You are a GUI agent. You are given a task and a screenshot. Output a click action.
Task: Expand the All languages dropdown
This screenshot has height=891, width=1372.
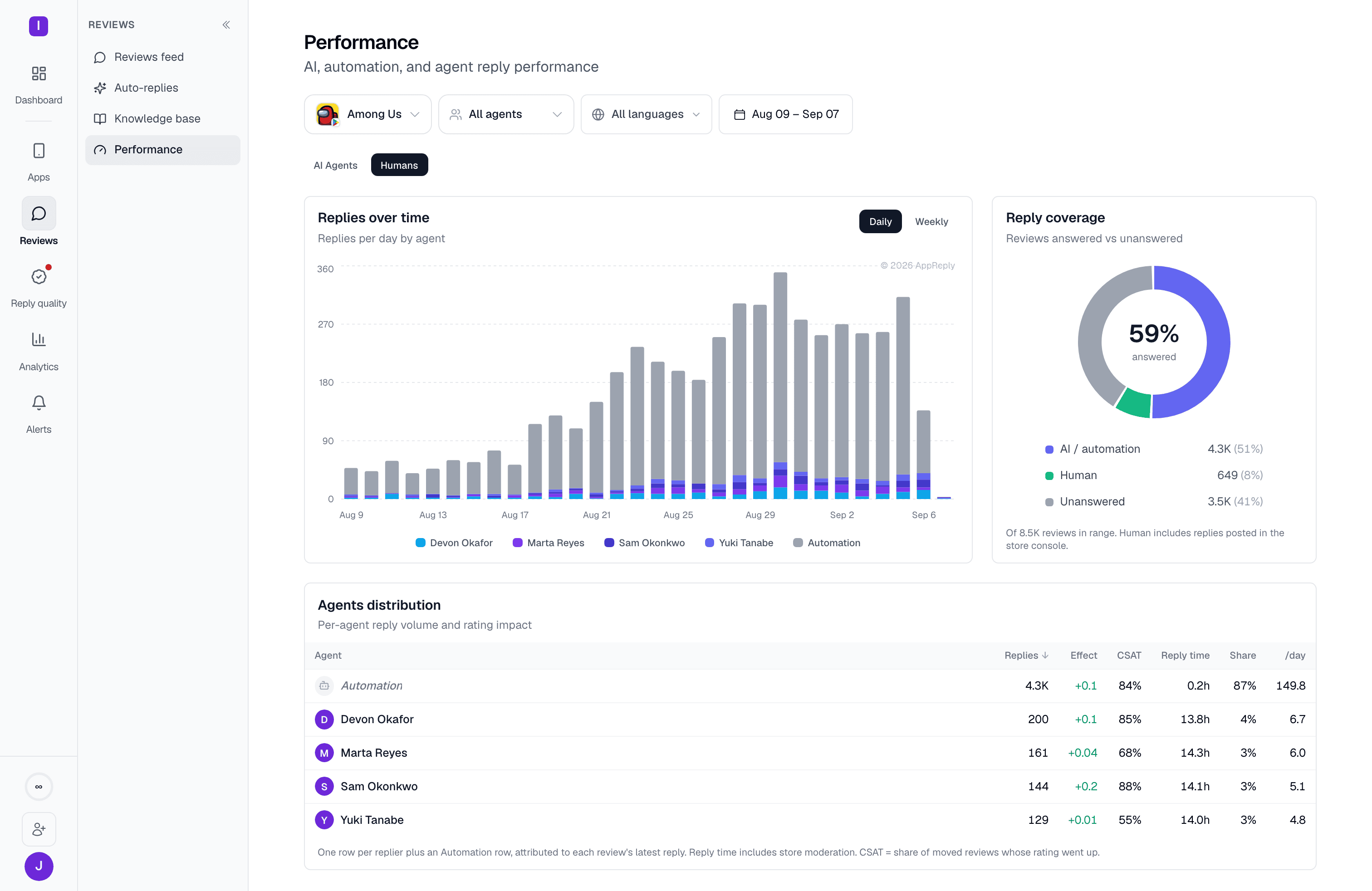coord(646,115)
